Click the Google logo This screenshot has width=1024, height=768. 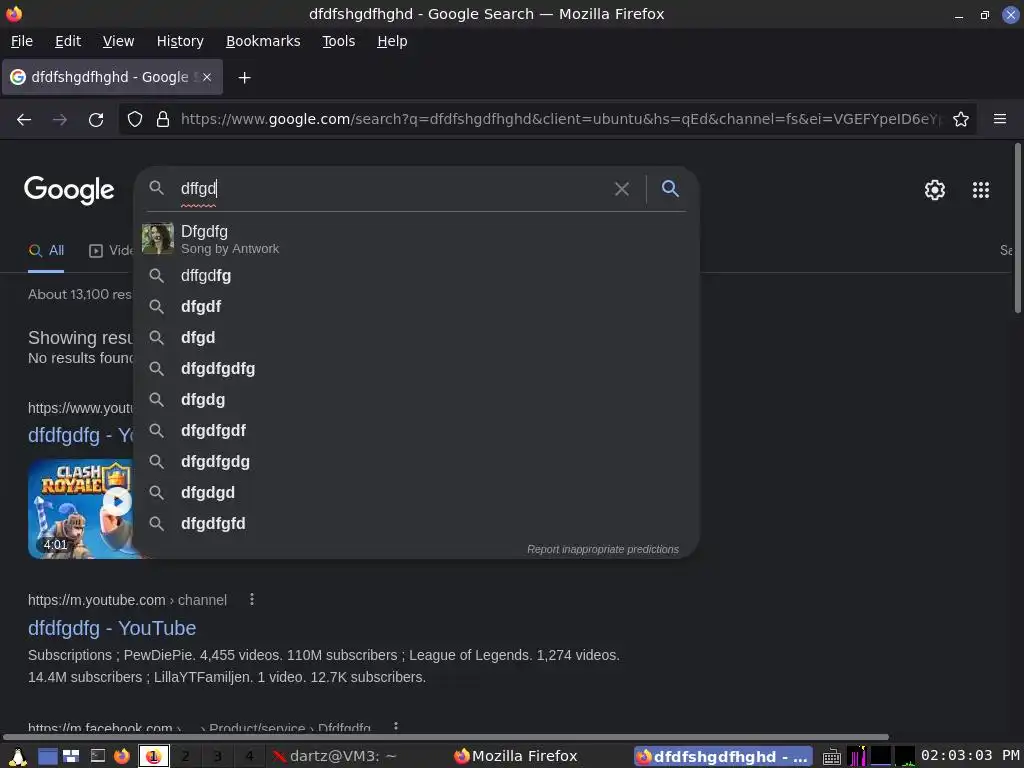69,190
